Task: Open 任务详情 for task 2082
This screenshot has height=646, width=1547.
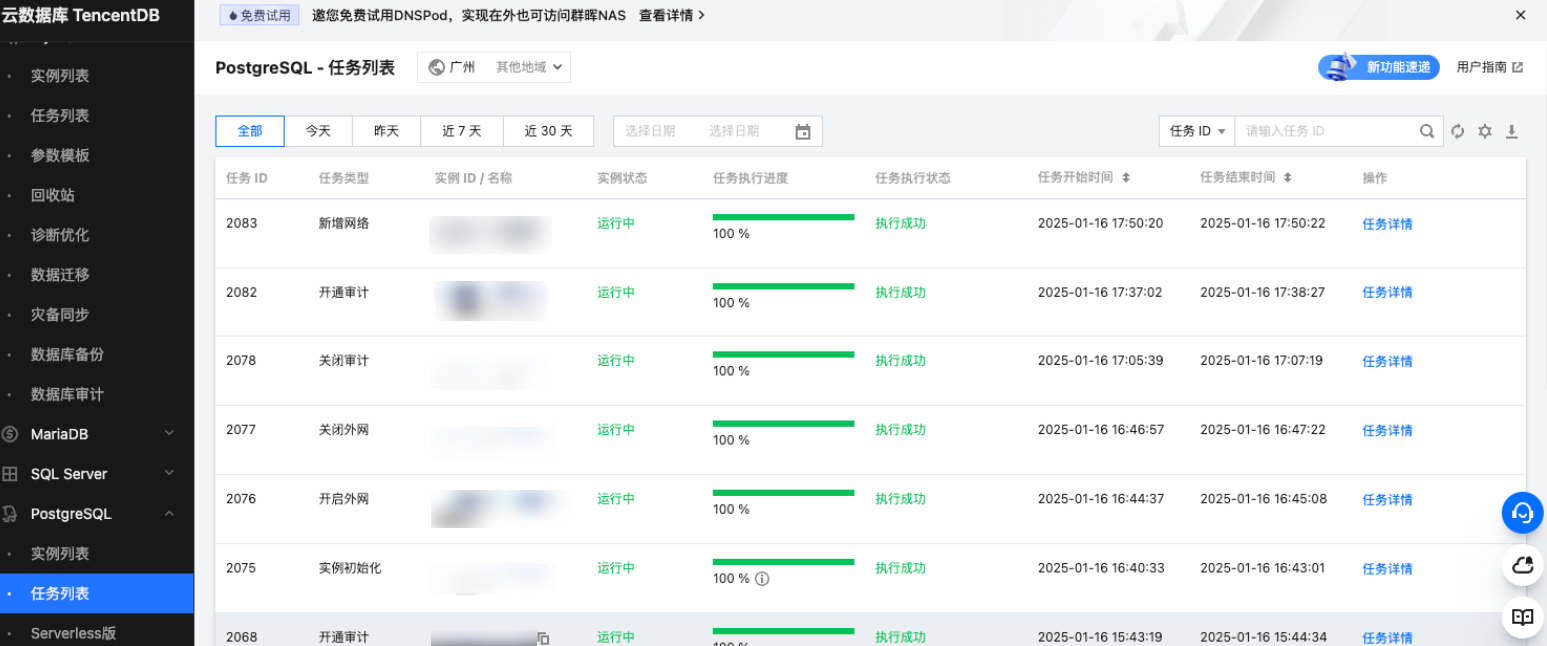Action: (1387, 293)
